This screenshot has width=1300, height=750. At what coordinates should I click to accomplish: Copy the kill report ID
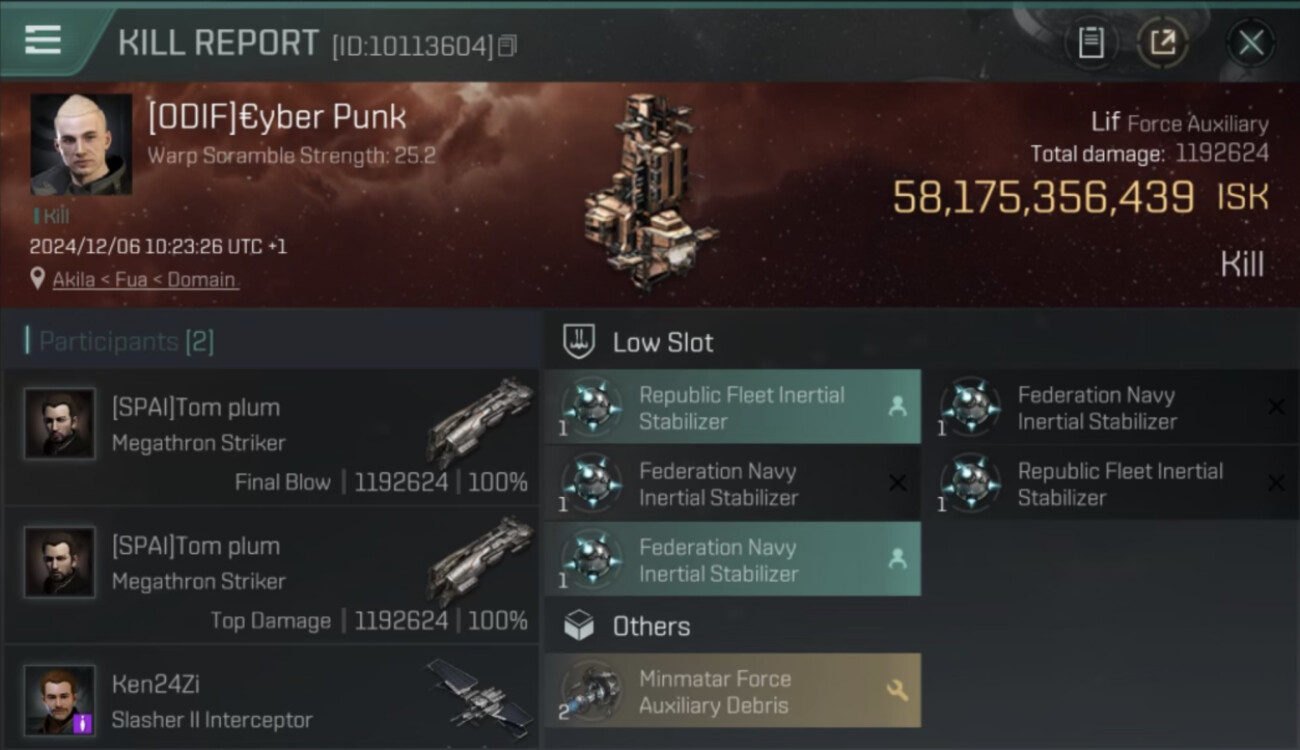tap(508, 46)
